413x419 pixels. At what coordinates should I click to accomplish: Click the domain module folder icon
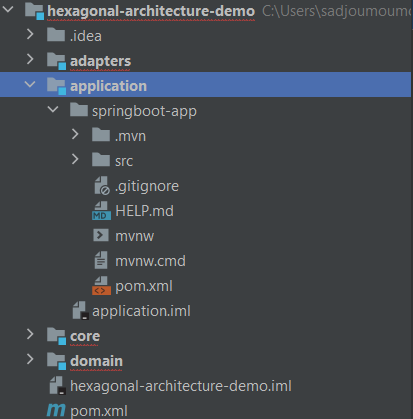pyautogui.click(x=56, y=361)
